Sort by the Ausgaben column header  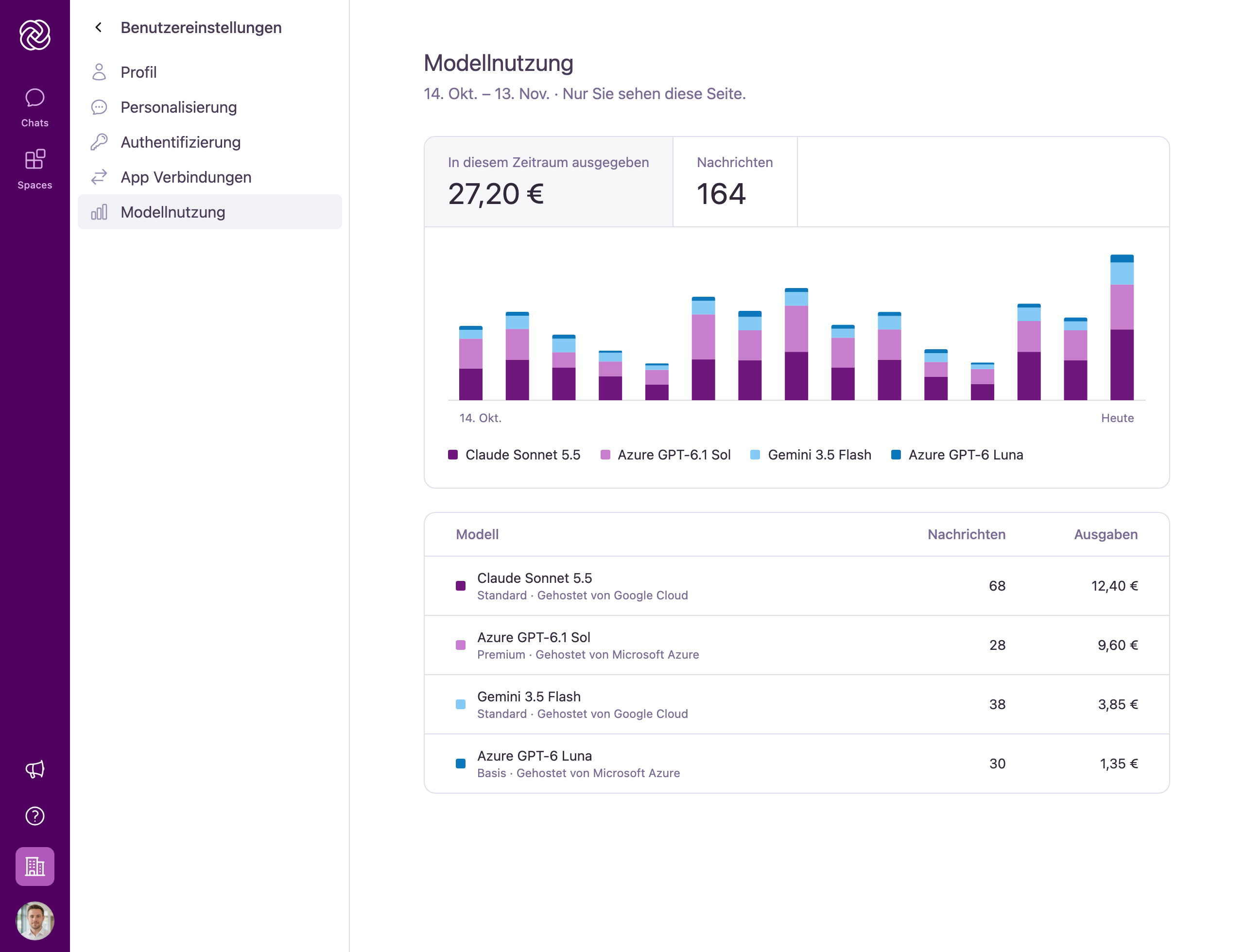[x=1105, y=534]
